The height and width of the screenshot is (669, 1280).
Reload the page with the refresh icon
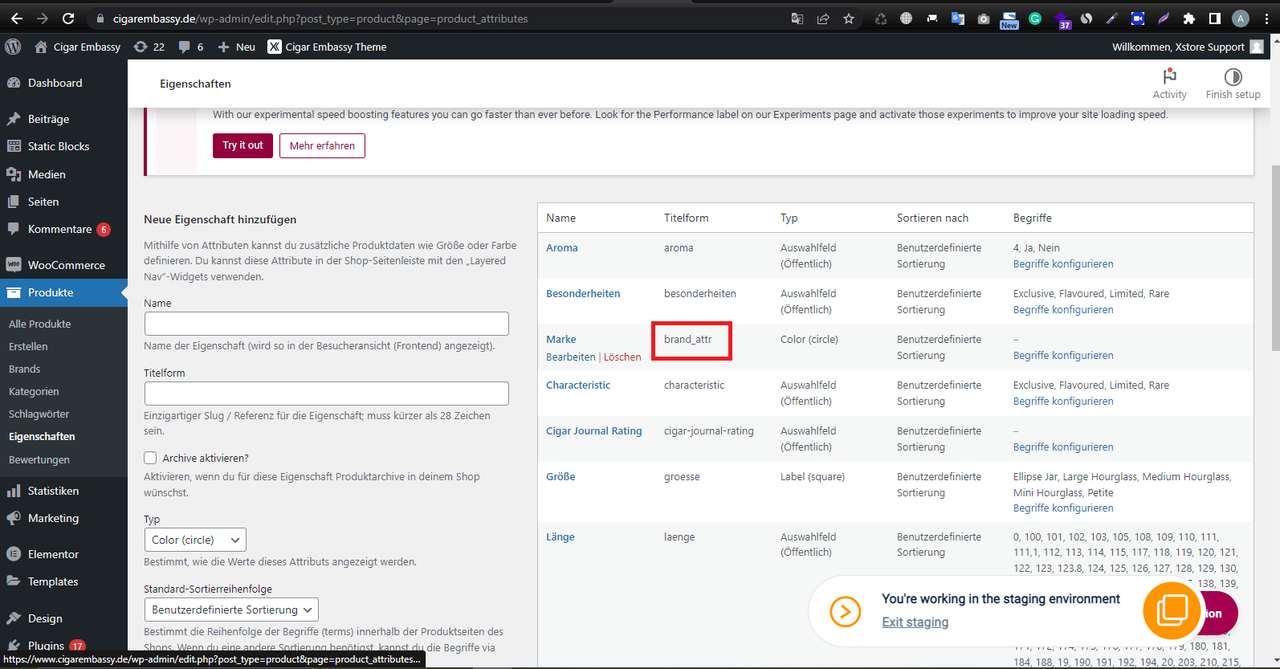(68, 18)
